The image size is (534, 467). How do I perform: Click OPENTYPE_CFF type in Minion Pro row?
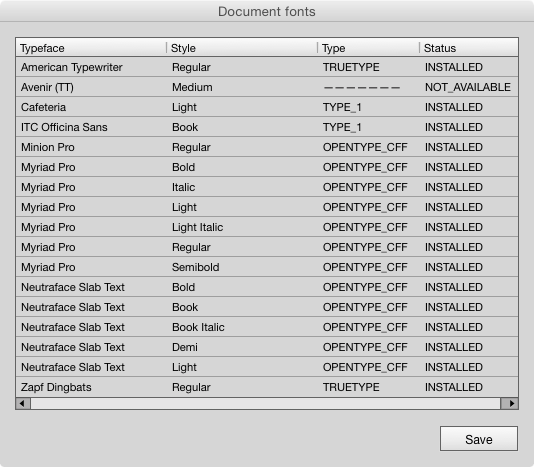pyautogui.click(x=365, y=147)
